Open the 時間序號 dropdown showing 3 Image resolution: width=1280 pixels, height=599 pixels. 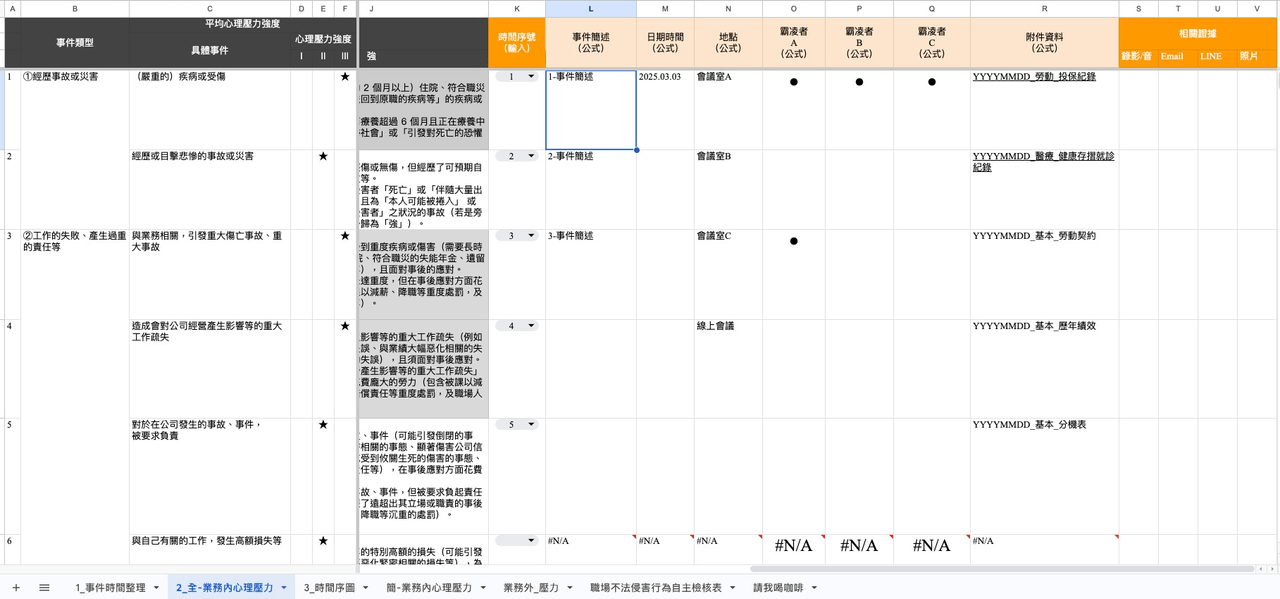click(517, 236)
